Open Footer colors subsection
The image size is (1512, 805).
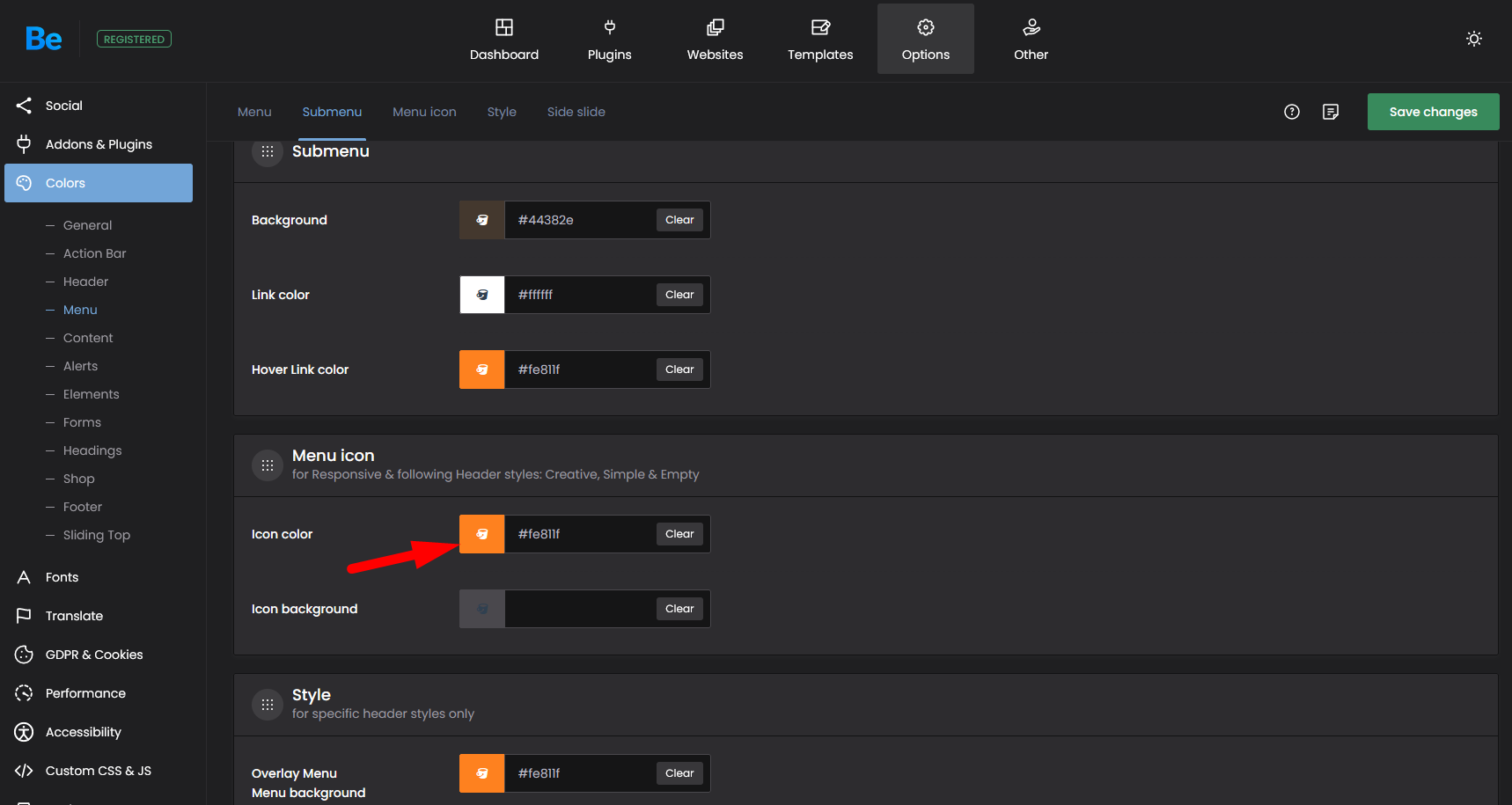[83, 507]
